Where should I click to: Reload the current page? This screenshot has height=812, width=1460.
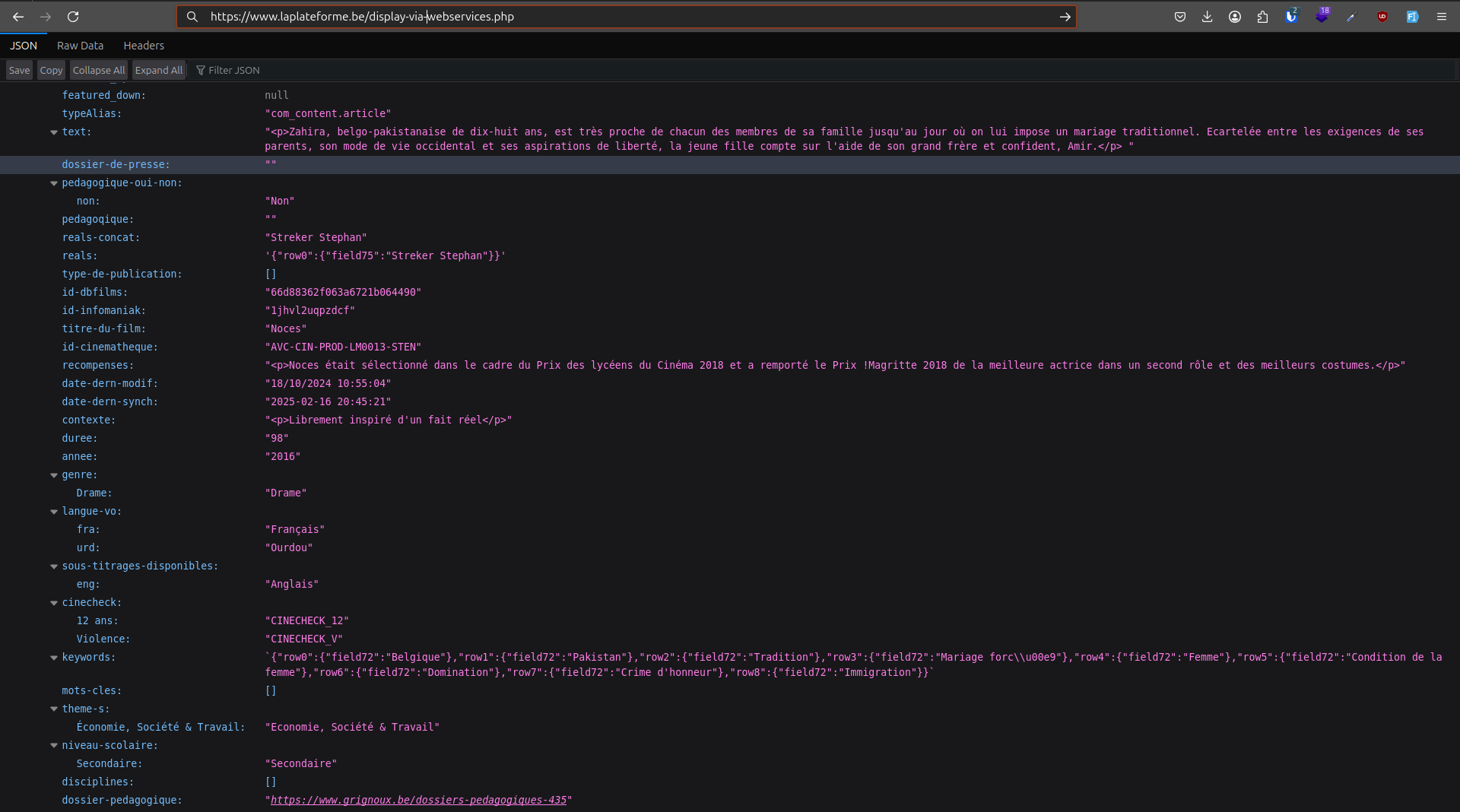[73, 17]
